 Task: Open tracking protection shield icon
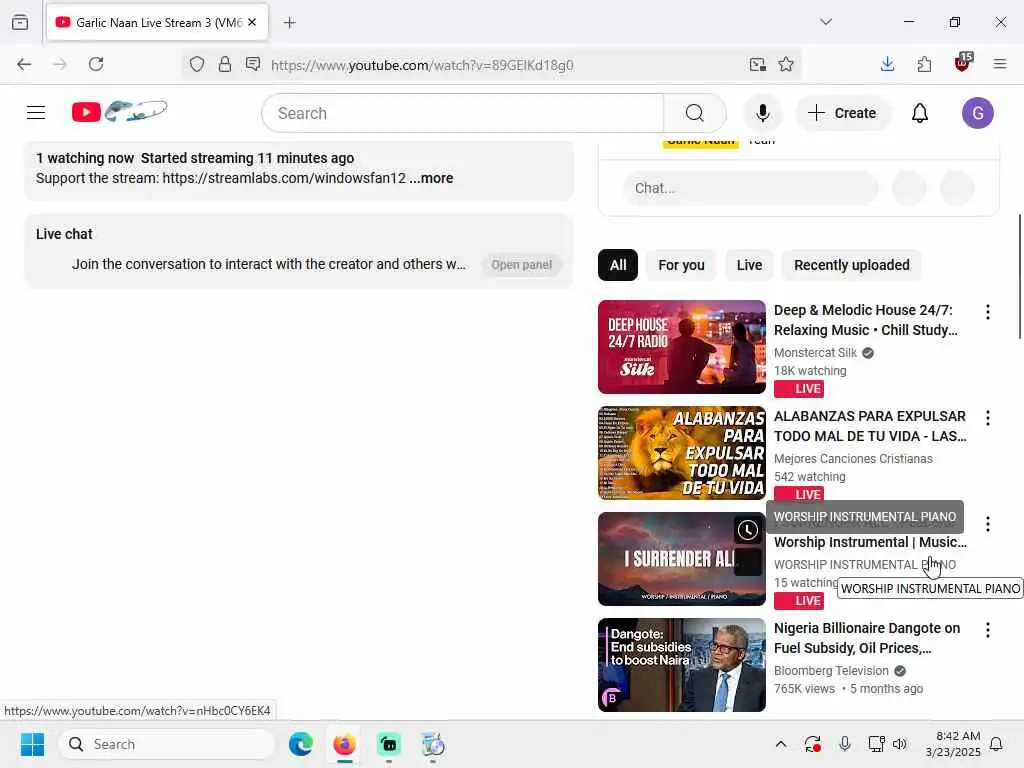197,64
